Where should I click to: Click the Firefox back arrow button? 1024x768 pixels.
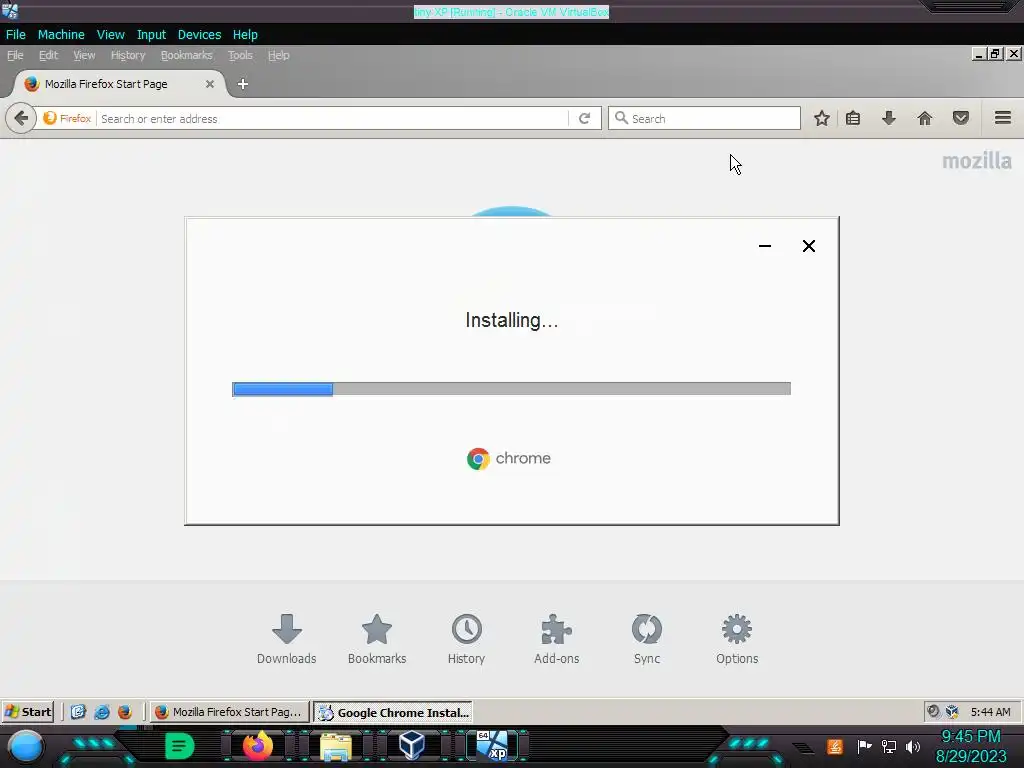[21, 118]
